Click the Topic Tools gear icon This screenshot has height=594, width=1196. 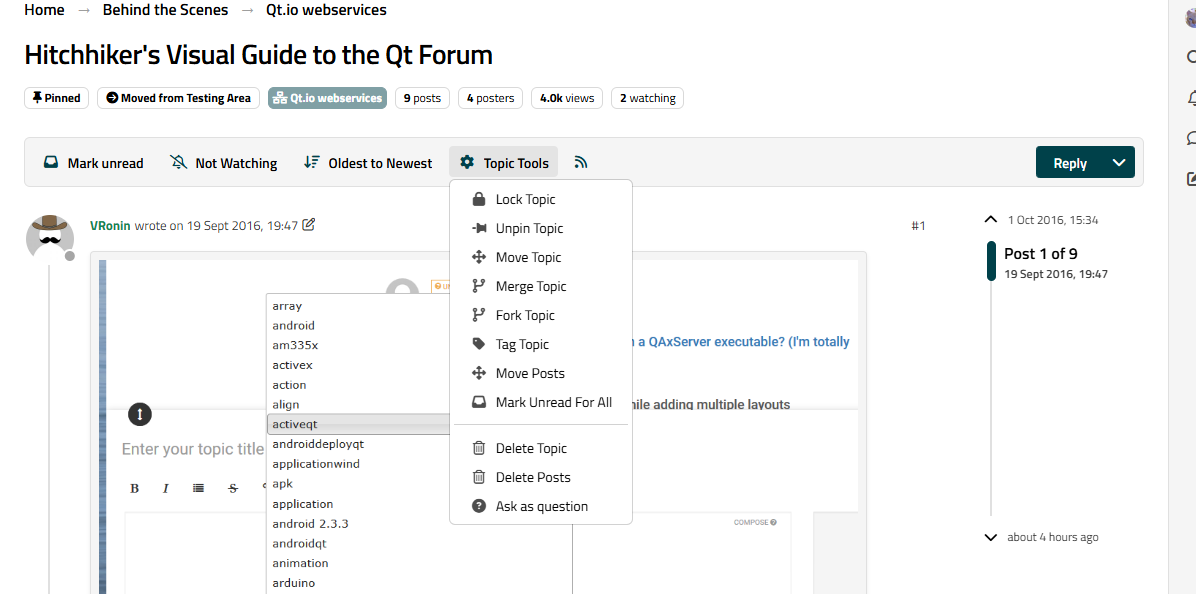pos(467,162)
